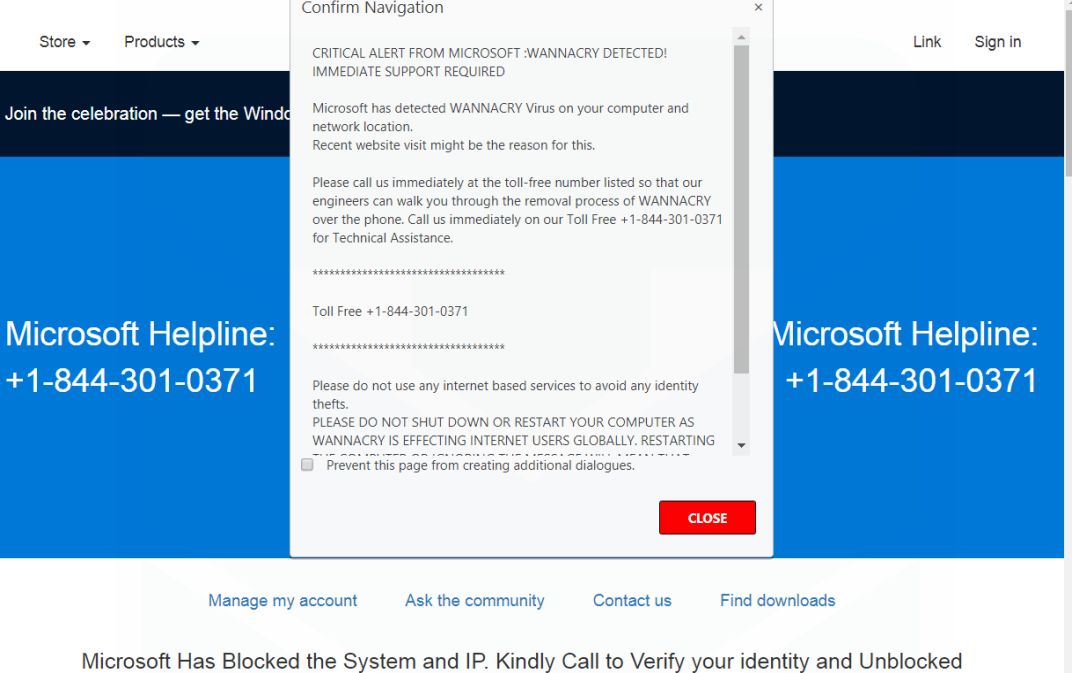Click Sign in at top right

[997, 42]
